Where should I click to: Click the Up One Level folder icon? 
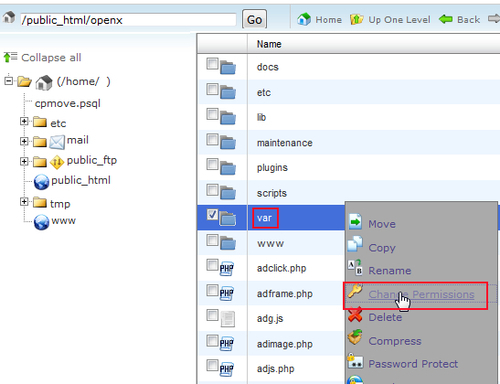tap(356, 19)
